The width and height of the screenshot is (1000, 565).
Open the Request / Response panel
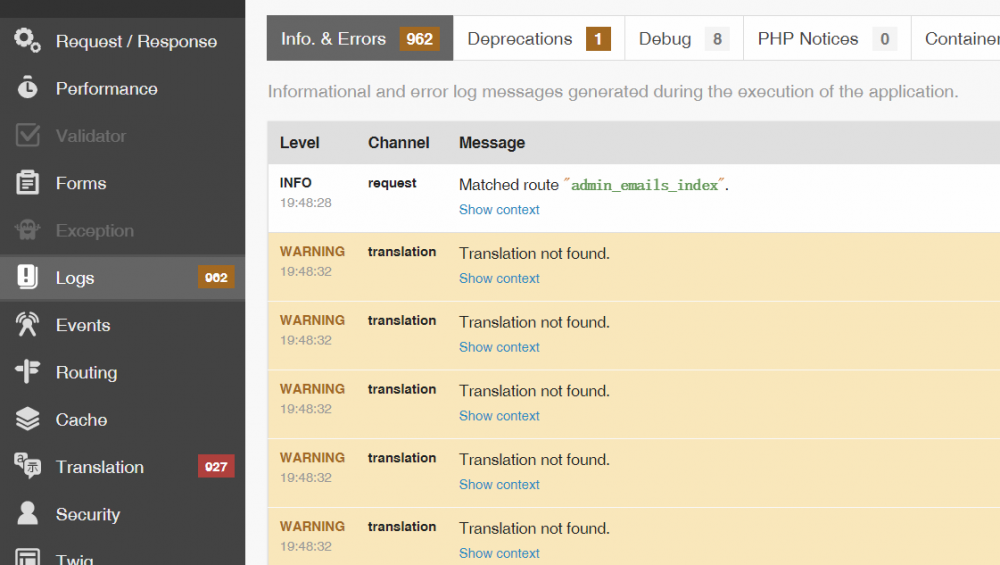122,41
